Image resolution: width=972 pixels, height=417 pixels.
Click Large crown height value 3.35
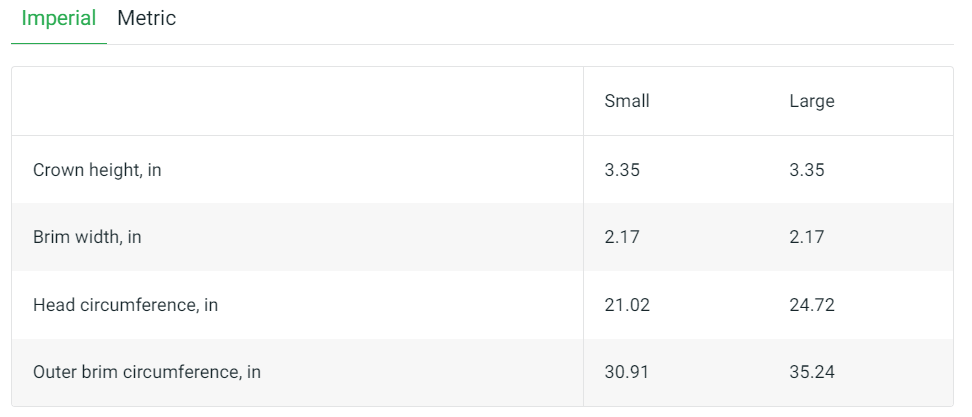click(807, 170)
